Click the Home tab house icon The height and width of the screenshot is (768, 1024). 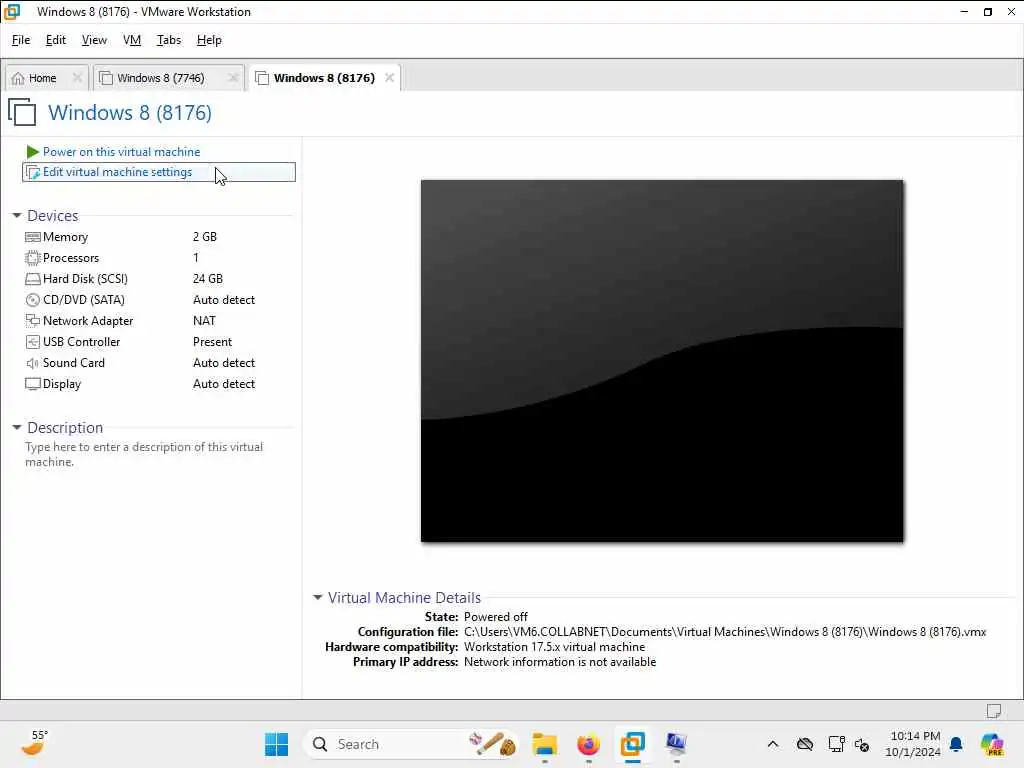pos(18,78)
